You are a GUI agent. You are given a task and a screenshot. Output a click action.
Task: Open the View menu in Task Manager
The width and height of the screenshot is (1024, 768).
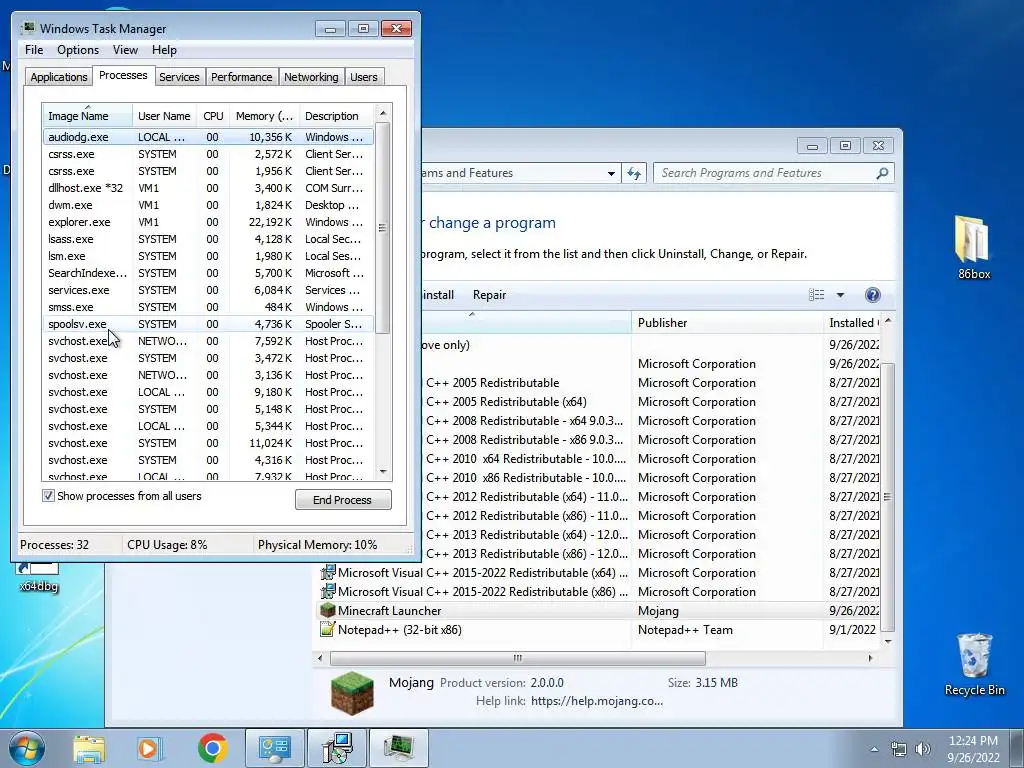click(125, 50)
